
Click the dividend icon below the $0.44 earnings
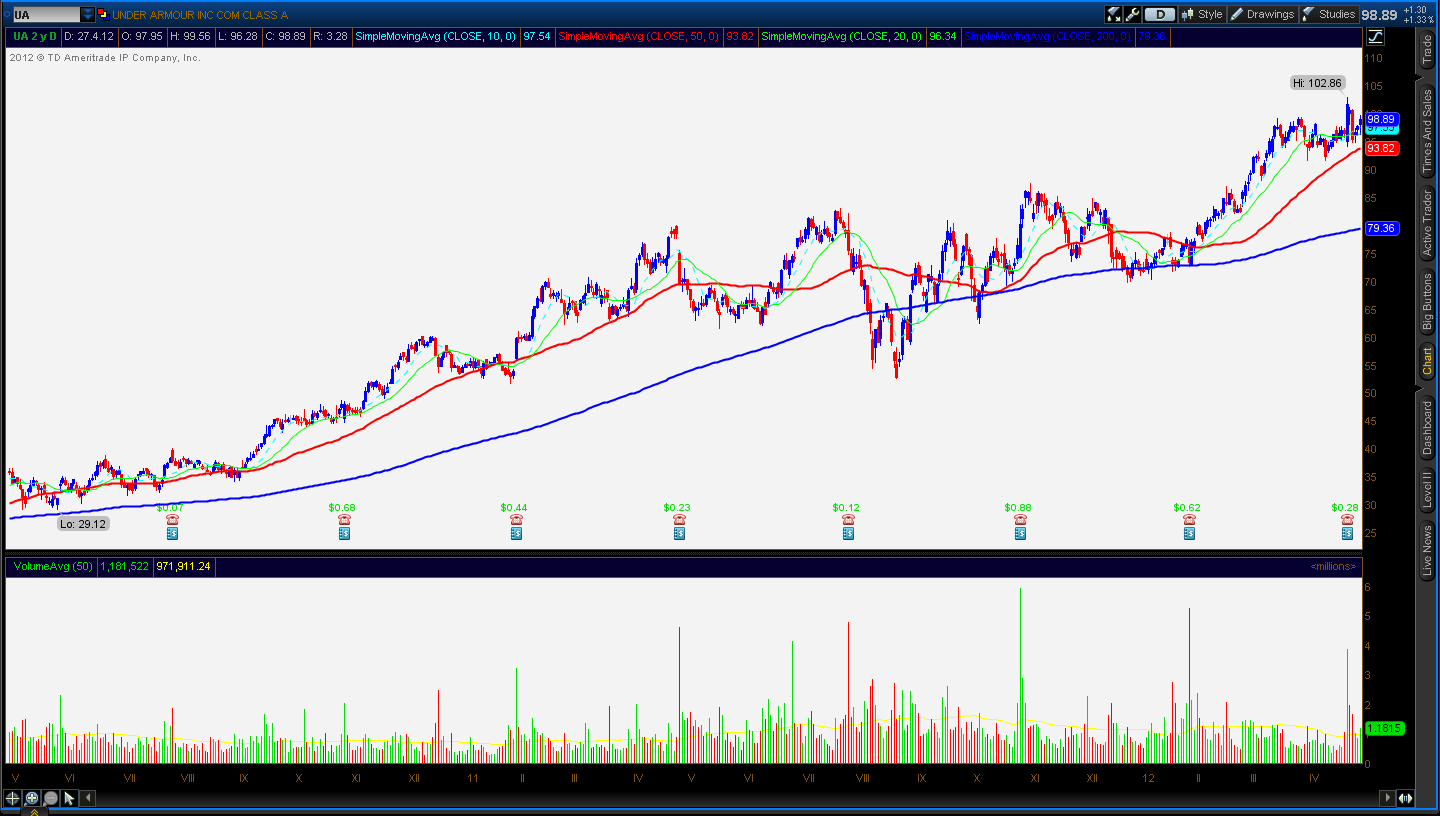pos(516,534)
